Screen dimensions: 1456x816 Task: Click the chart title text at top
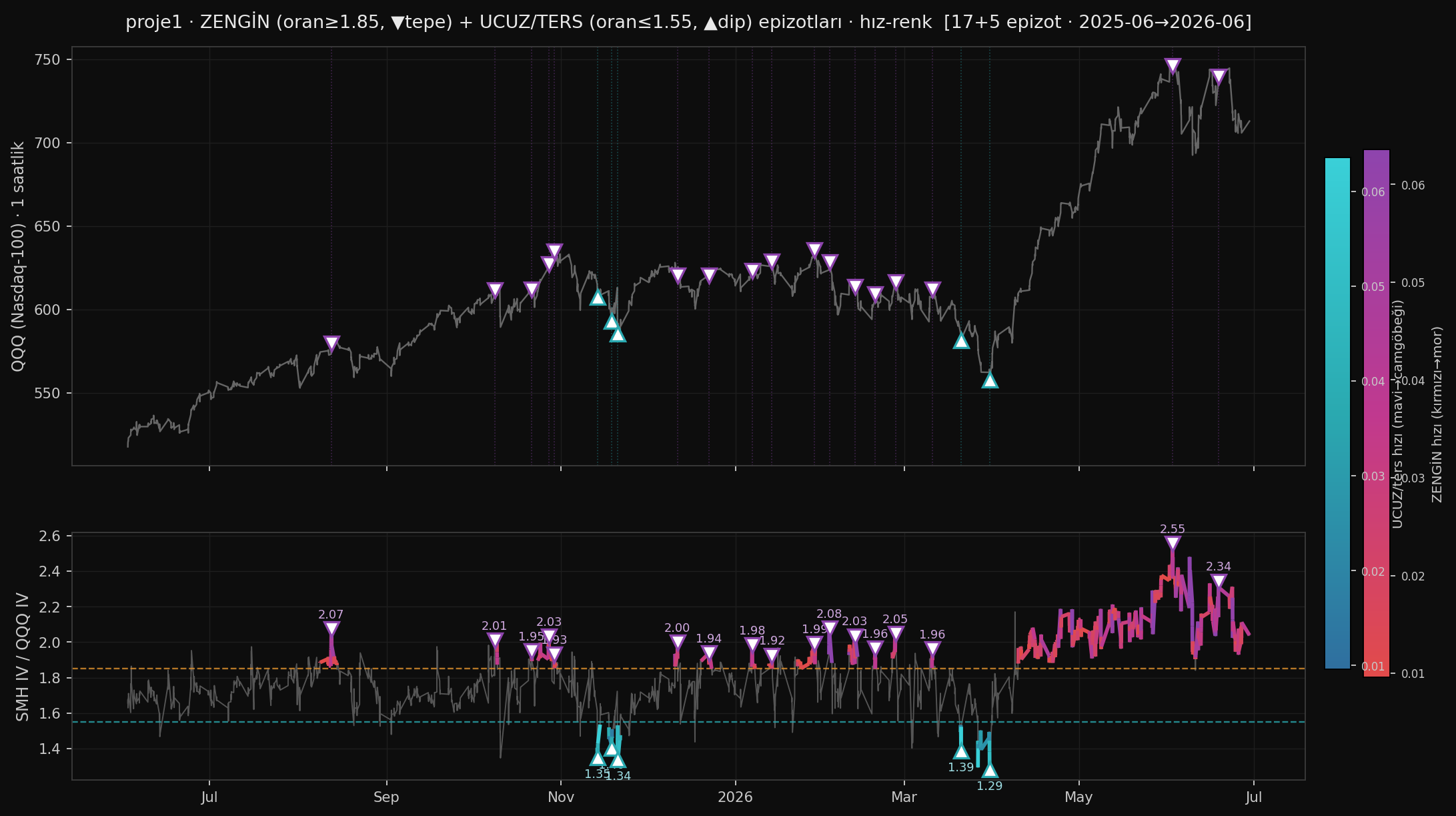(x=688, y=22)
